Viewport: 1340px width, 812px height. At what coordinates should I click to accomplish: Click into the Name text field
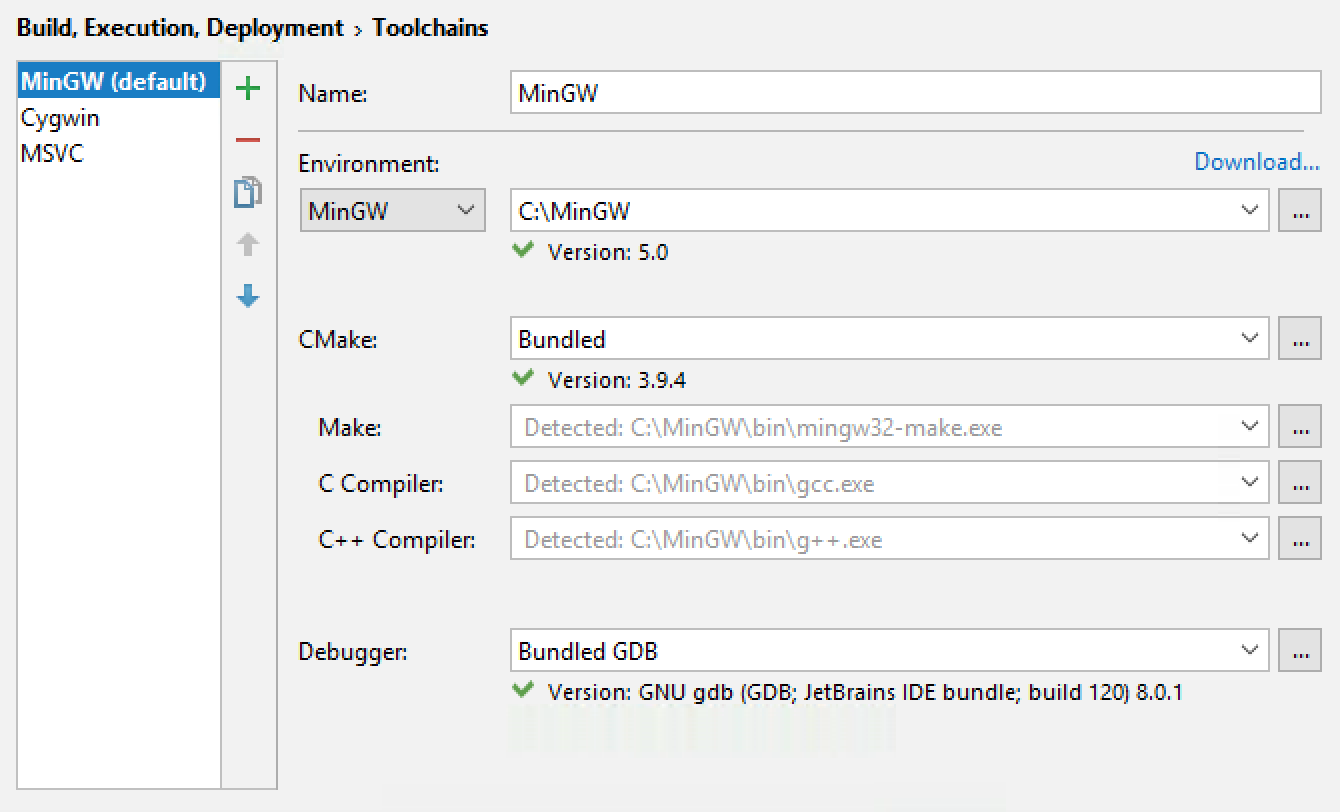pyautogui.click(x=914, y=94)
